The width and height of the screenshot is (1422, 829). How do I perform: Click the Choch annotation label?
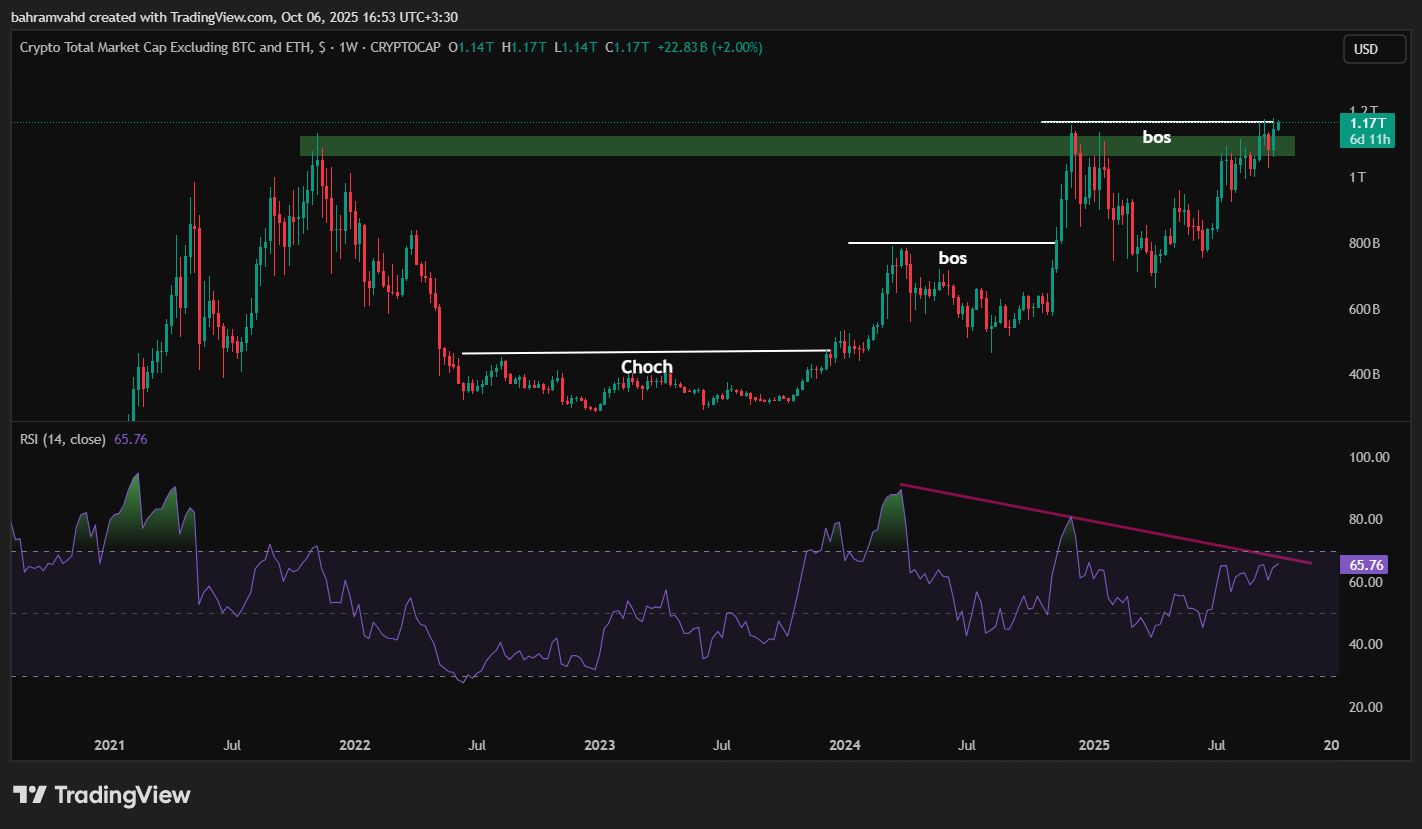click(647, 367)
